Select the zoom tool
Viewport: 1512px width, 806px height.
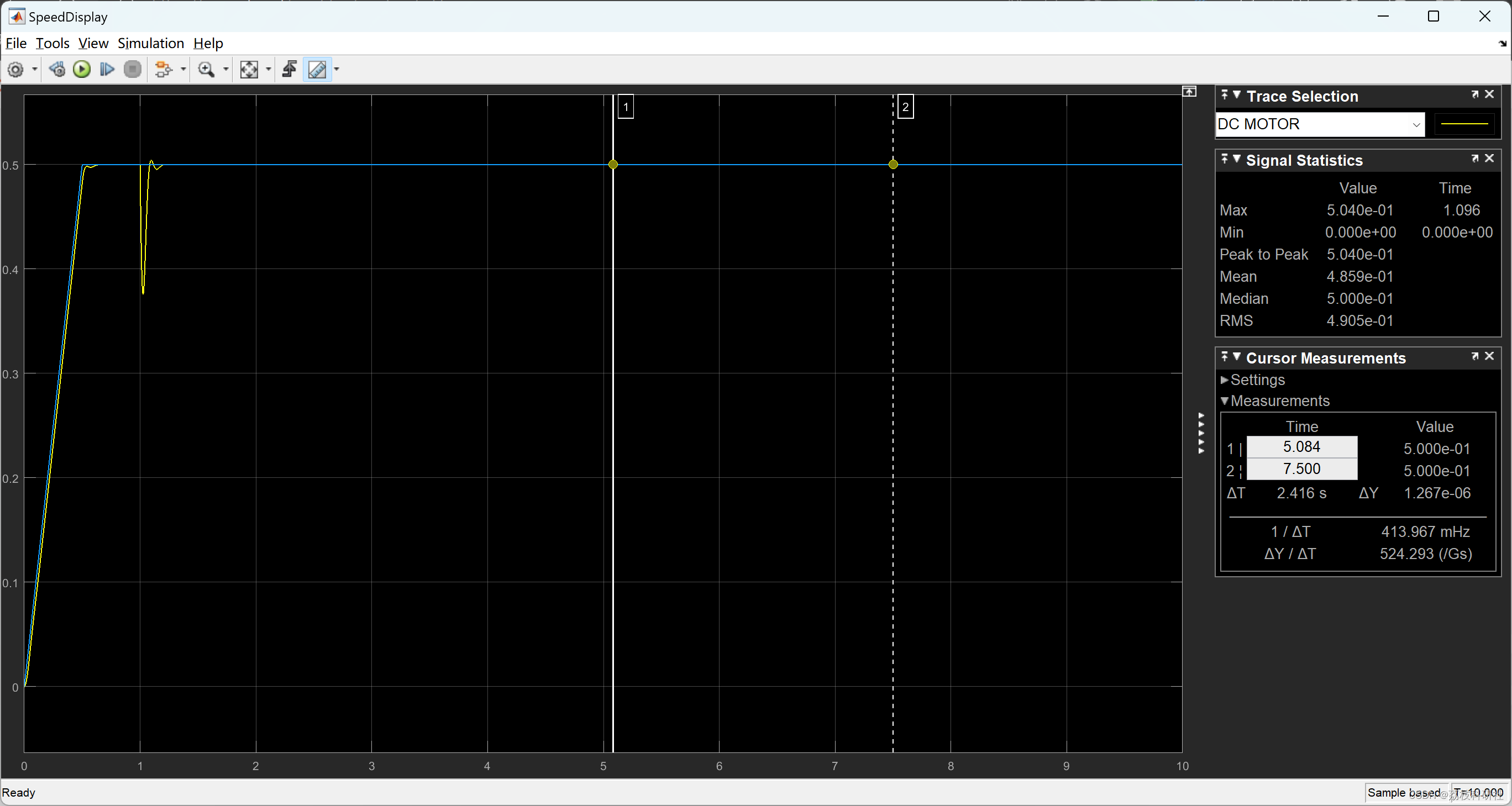click(x=206, y=69)
